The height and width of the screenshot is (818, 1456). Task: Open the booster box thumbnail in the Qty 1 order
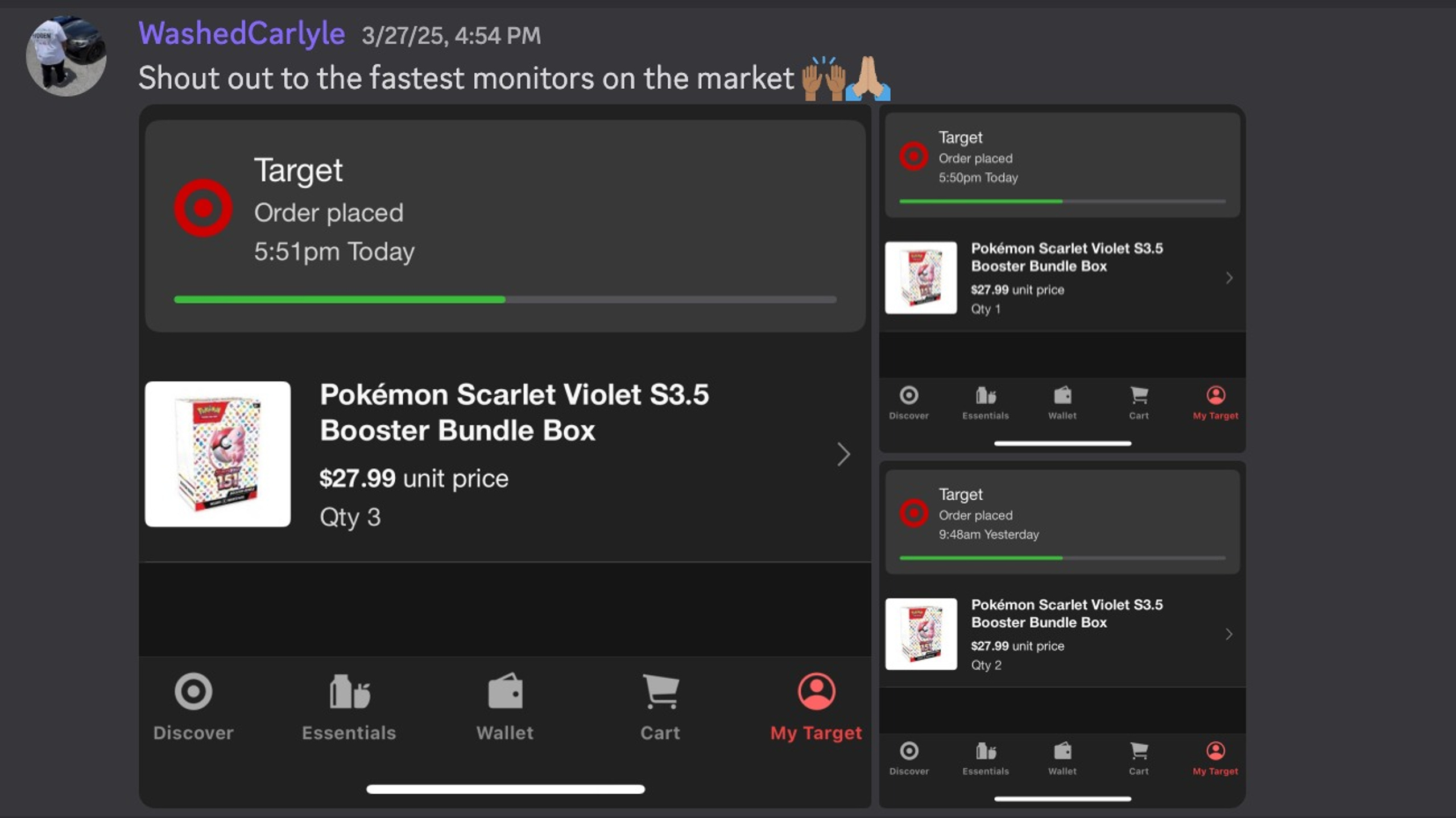click(x=921, y=278)
